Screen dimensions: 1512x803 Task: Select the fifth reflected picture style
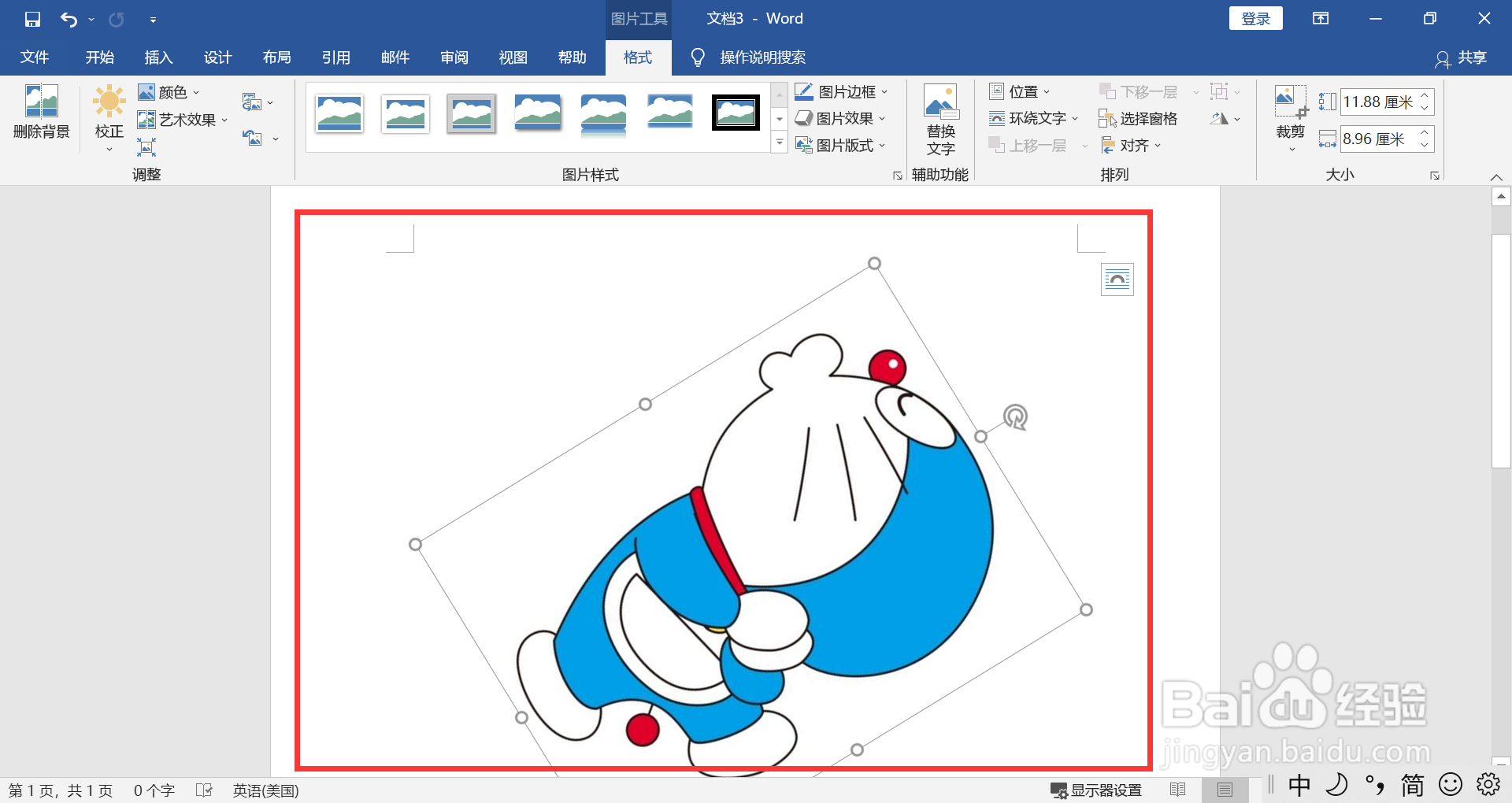coord(603,115)
